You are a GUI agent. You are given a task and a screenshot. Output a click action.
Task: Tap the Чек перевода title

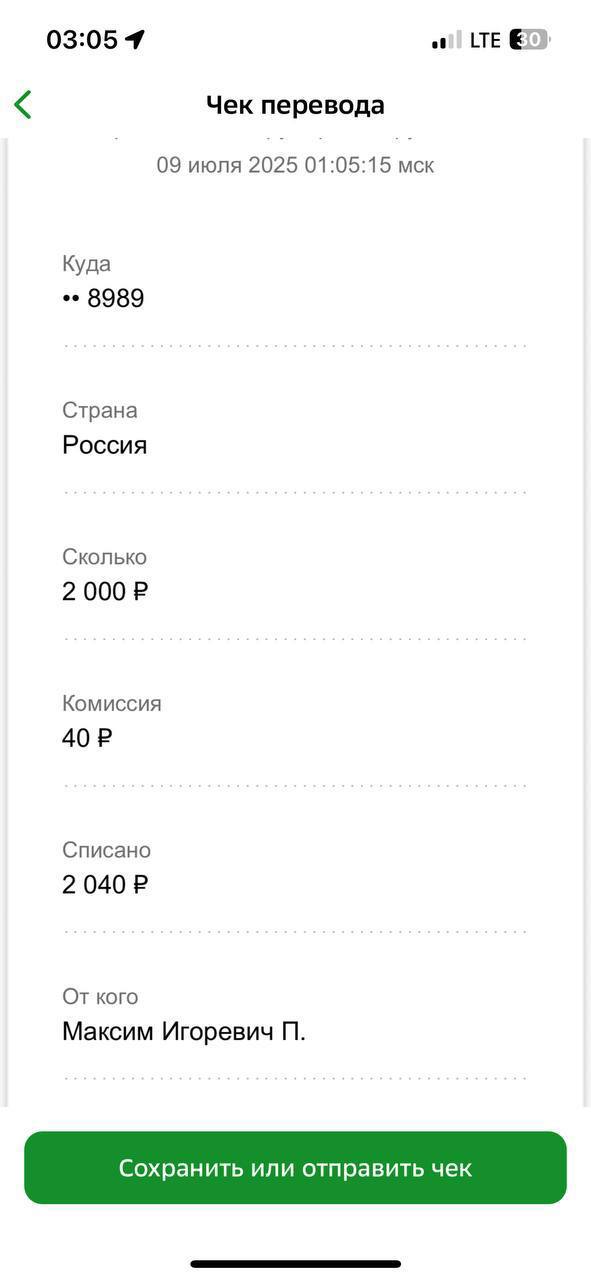pos(295,105)
